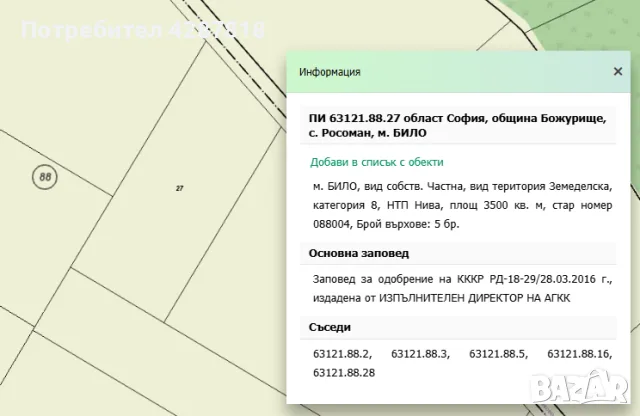Click the text 'площ 3500 кв. м'
This screenshot has height=416, width=640.
point(497,205)
